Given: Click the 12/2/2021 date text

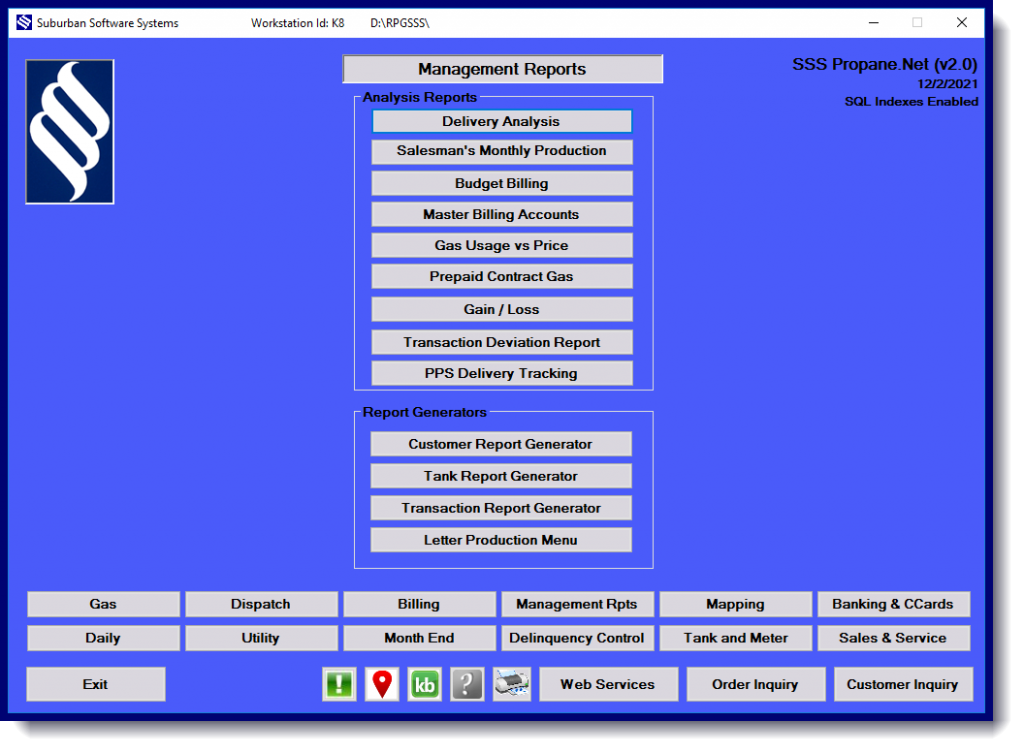Looking at the screenshot, I should pyautogui.click(x=947, y=84).
